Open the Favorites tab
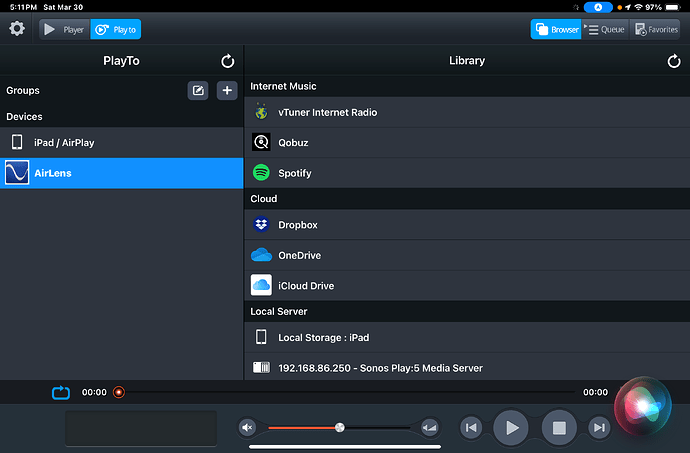This screenshot has width=690, height=453. tap(656, 29)
